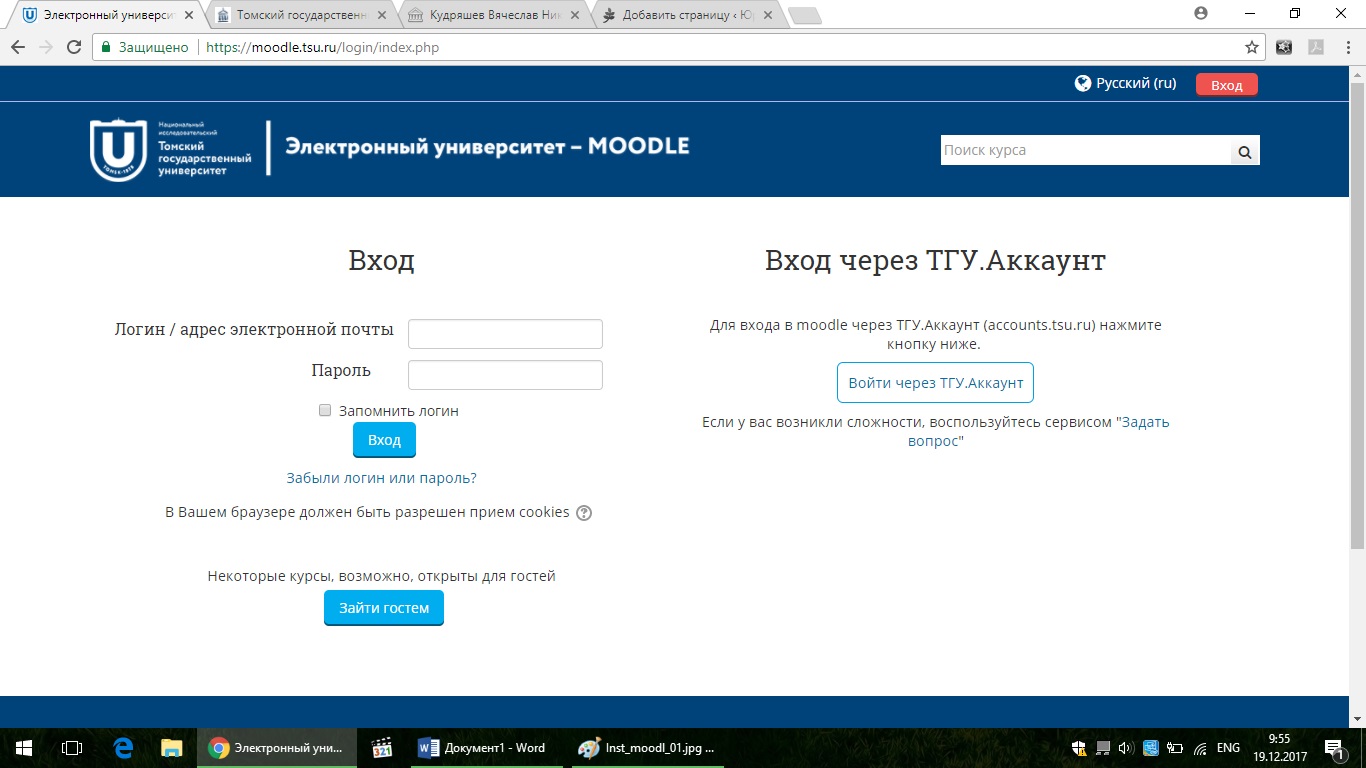Click the Пароль password field
This screenshot has height=768, width=1366.
(505, 375)
